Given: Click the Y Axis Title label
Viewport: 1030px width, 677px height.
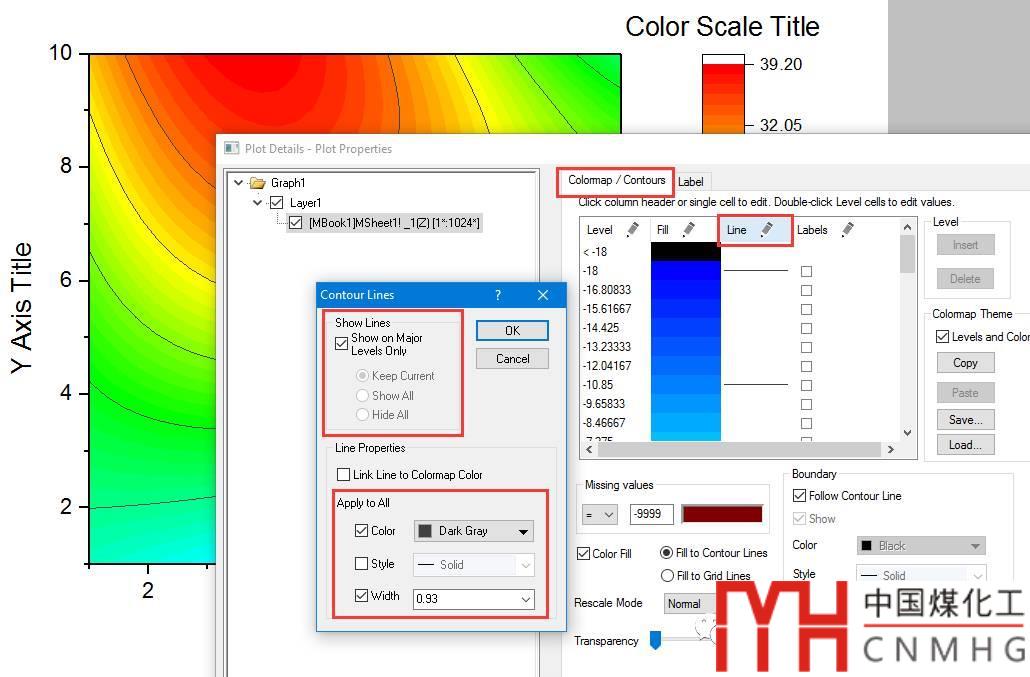Looking at the screenshot, I should [x=21, y=309].
